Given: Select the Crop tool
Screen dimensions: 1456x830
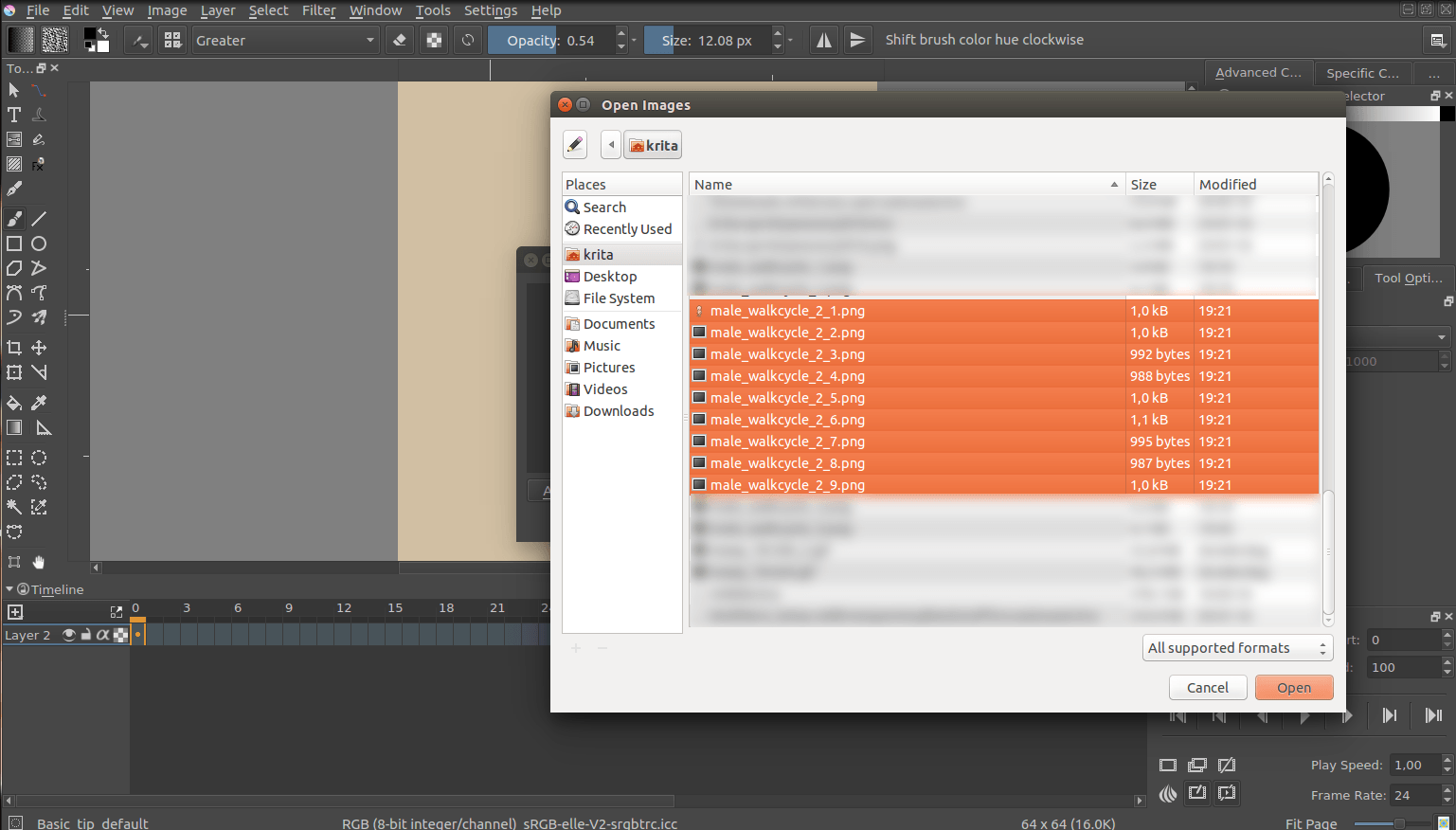Looking at the screenshot, I should tap(13, 347).
